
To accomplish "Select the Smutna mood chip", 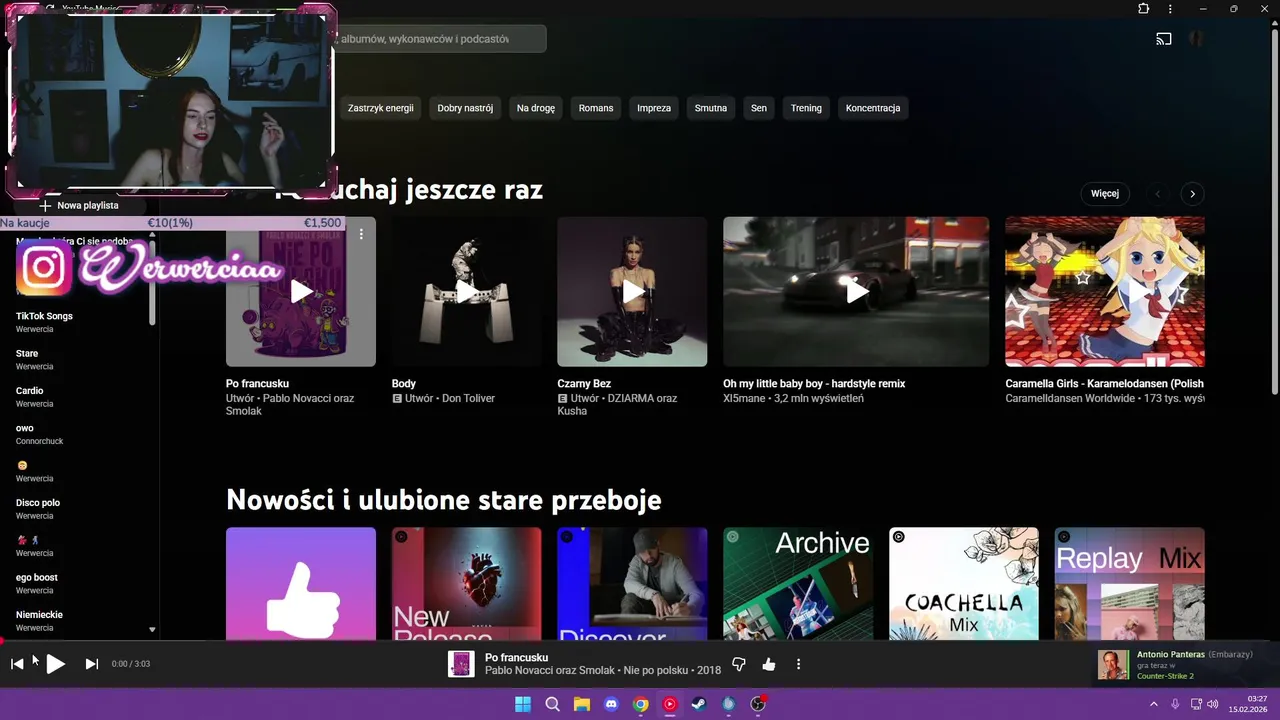I will (711, 108).
